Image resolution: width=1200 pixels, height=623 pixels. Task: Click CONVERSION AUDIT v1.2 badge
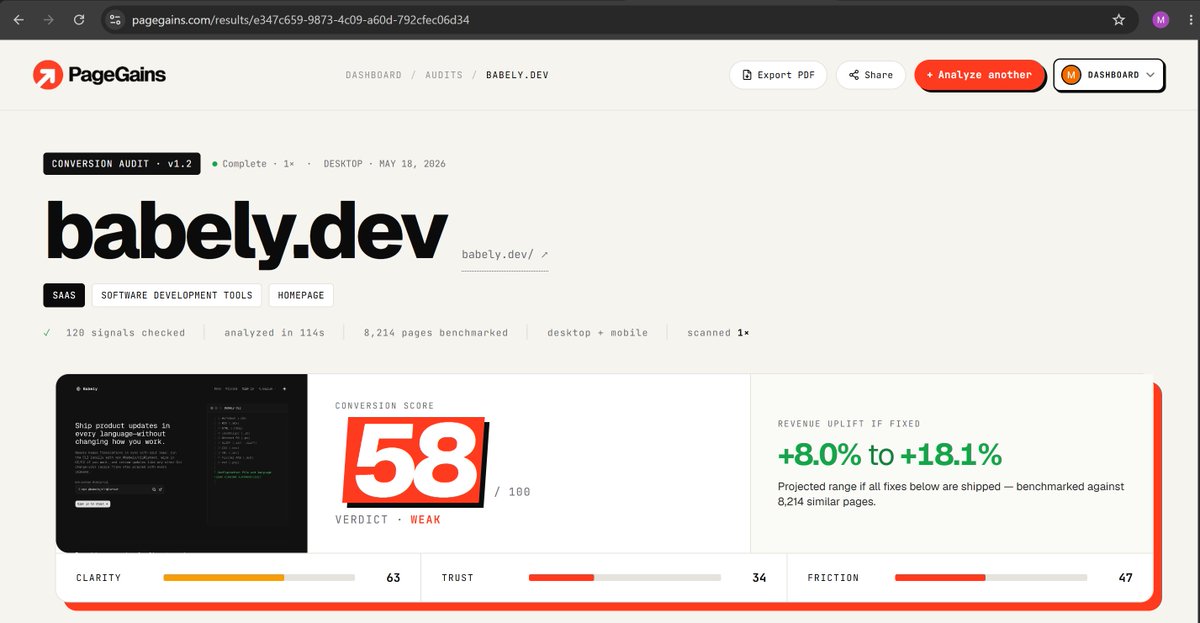click(x=122, y=163)
